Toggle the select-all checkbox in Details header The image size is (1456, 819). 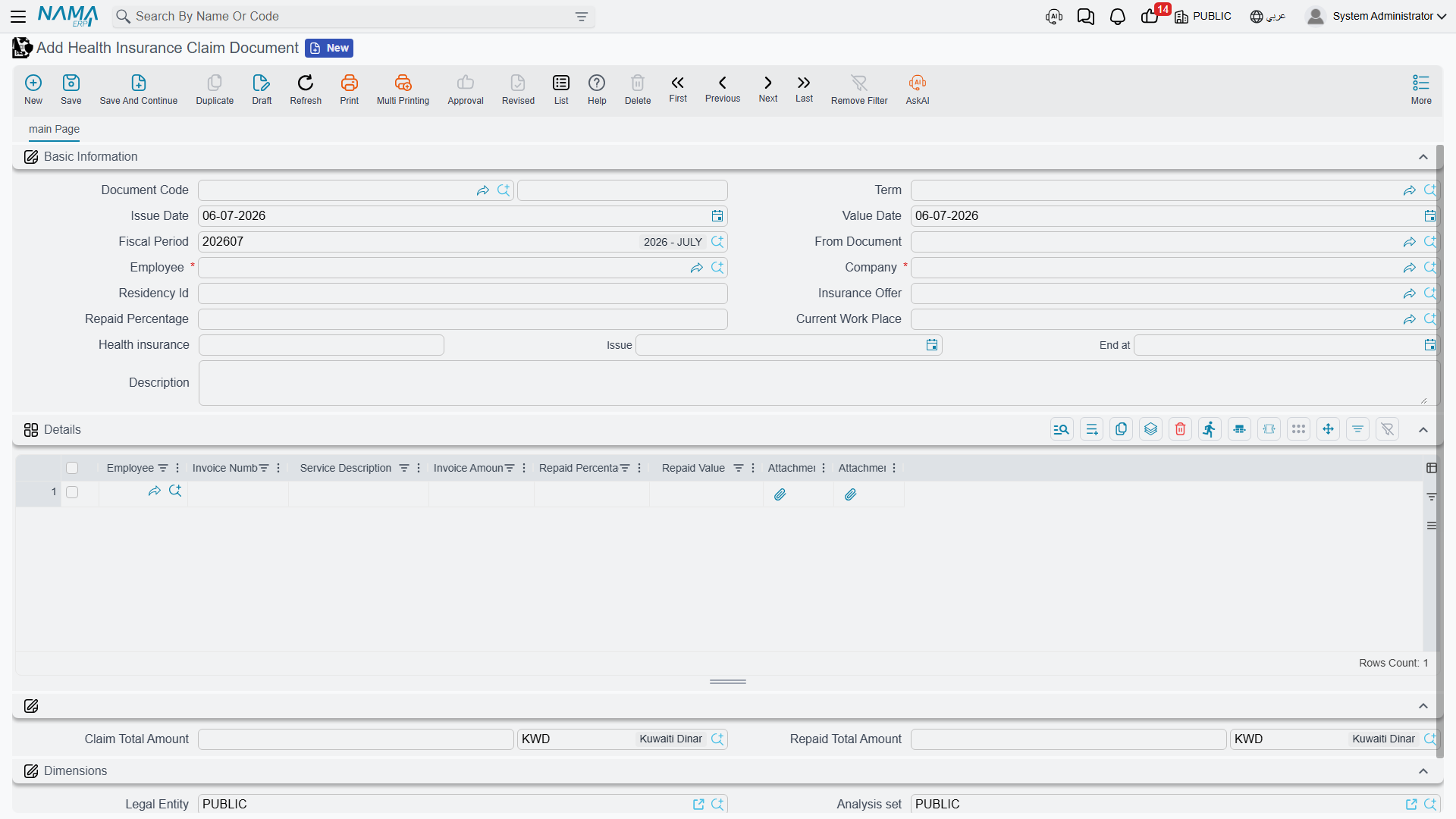tap(72, 468)
